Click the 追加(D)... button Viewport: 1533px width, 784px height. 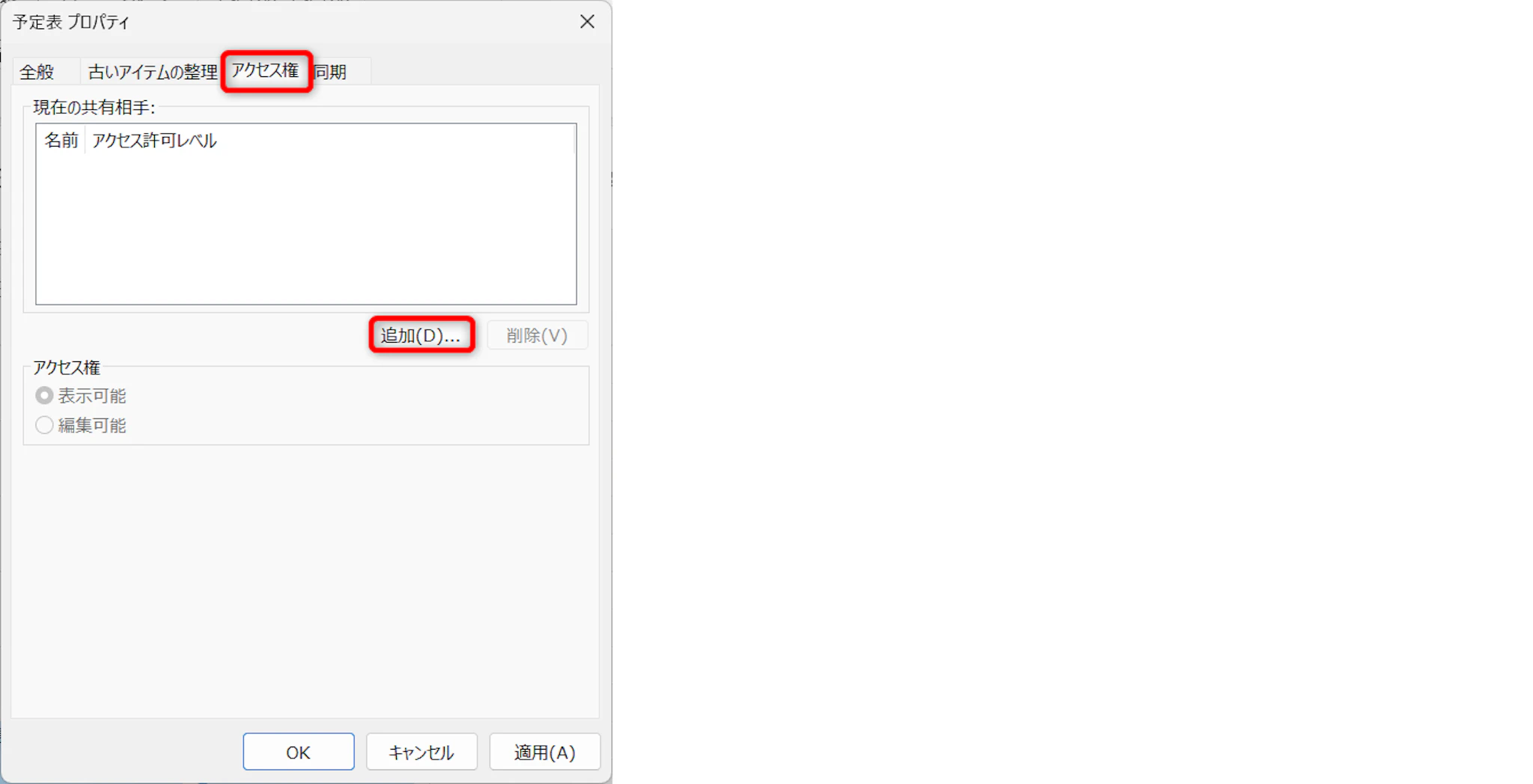coord(421,335)
